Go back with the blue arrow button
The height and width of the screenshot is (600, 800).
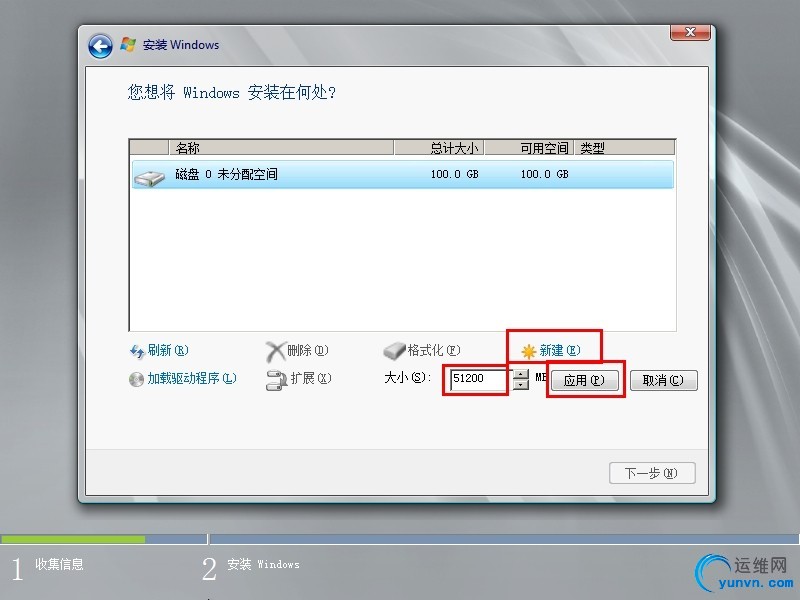[100, 47]
